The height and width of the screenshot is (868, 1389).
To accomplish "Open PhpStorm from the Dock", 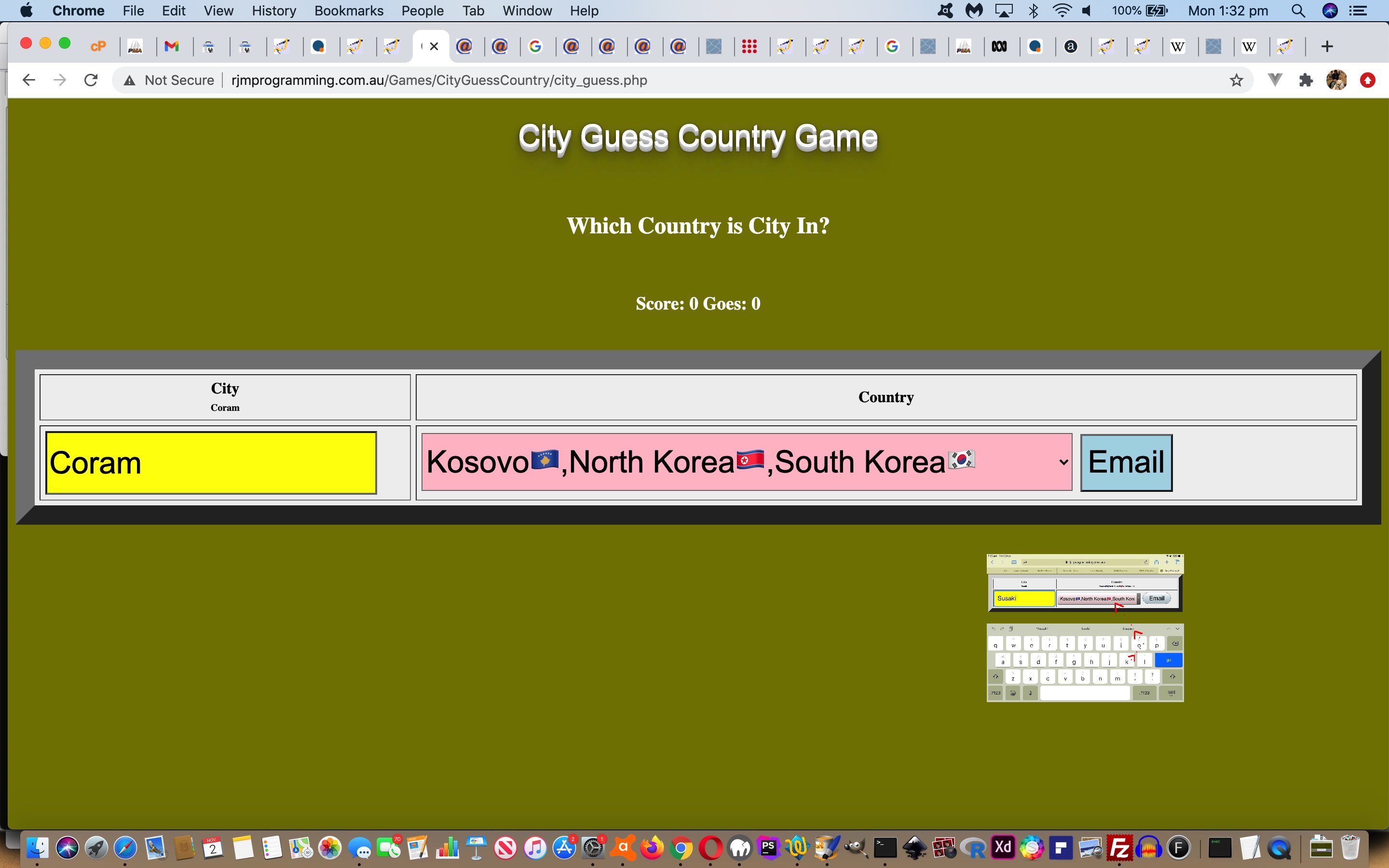I will [x=769, y=847].
